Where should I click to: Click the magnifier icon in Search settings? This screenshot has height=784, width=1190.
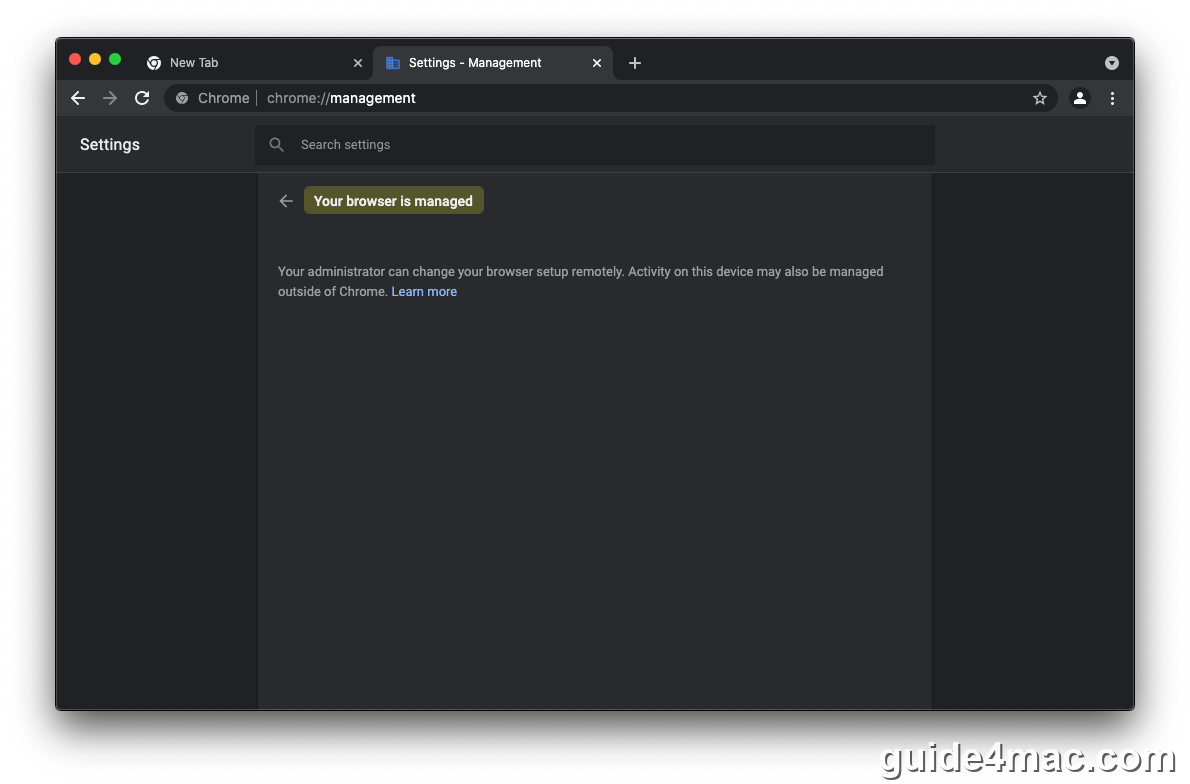pos(276,144)
